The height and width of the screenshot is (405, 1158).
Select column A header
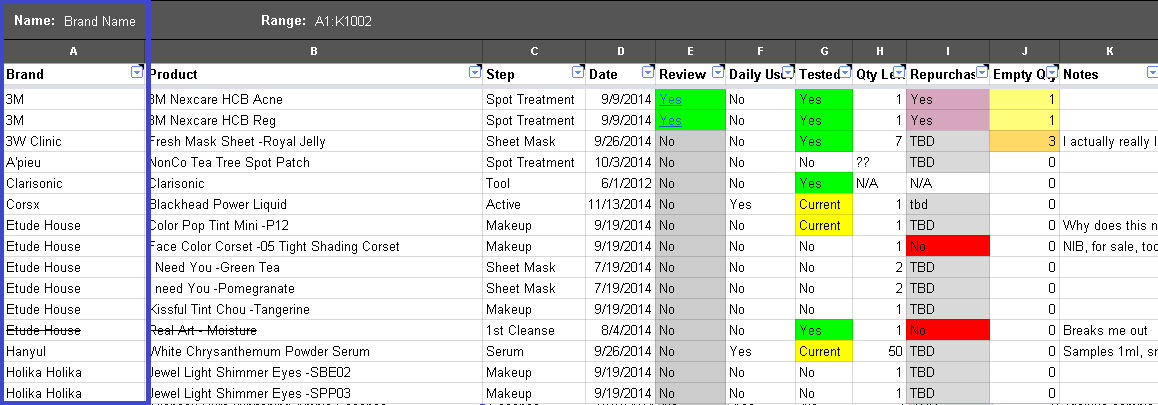click(x=74, y=51)
